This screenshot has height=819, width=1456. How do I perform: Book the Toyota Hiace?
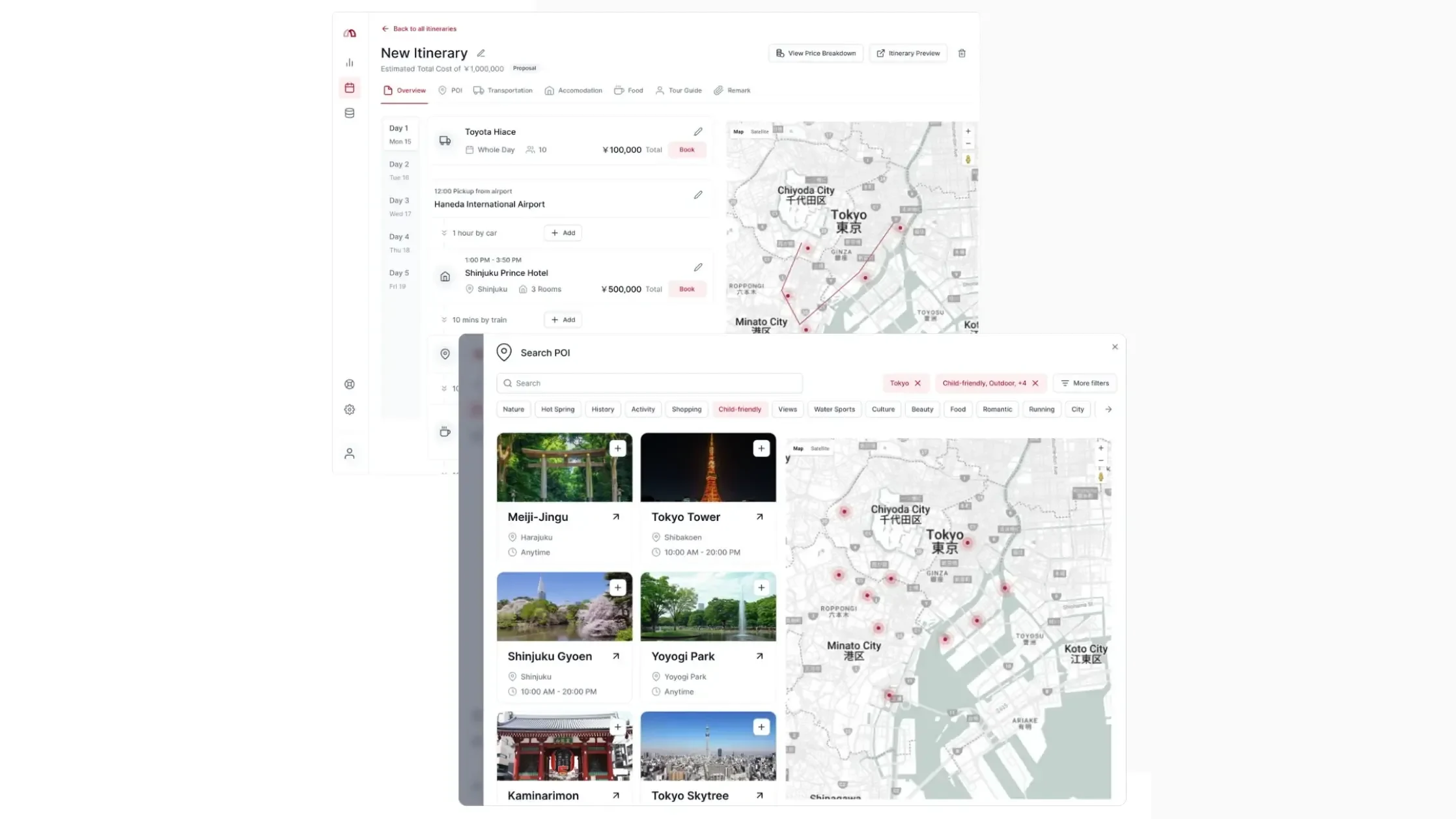(x=687, y=150)
